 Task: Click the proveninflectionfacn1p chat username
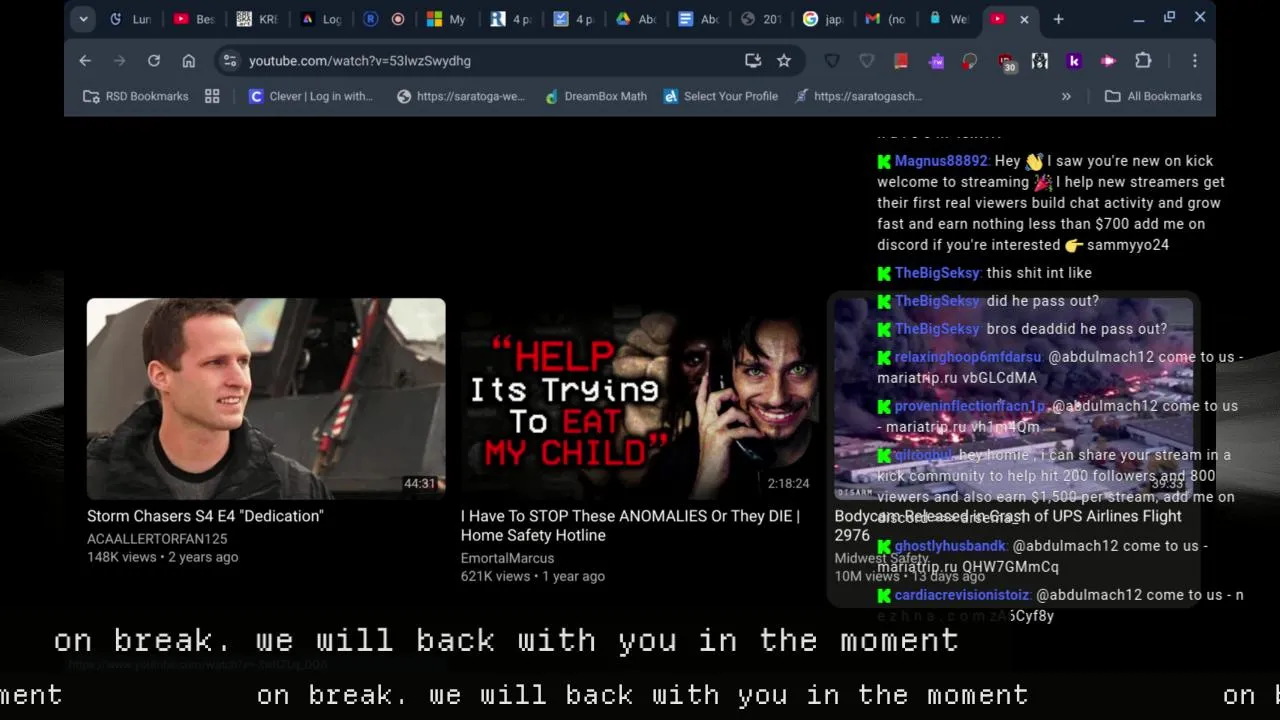click(970, 406)
